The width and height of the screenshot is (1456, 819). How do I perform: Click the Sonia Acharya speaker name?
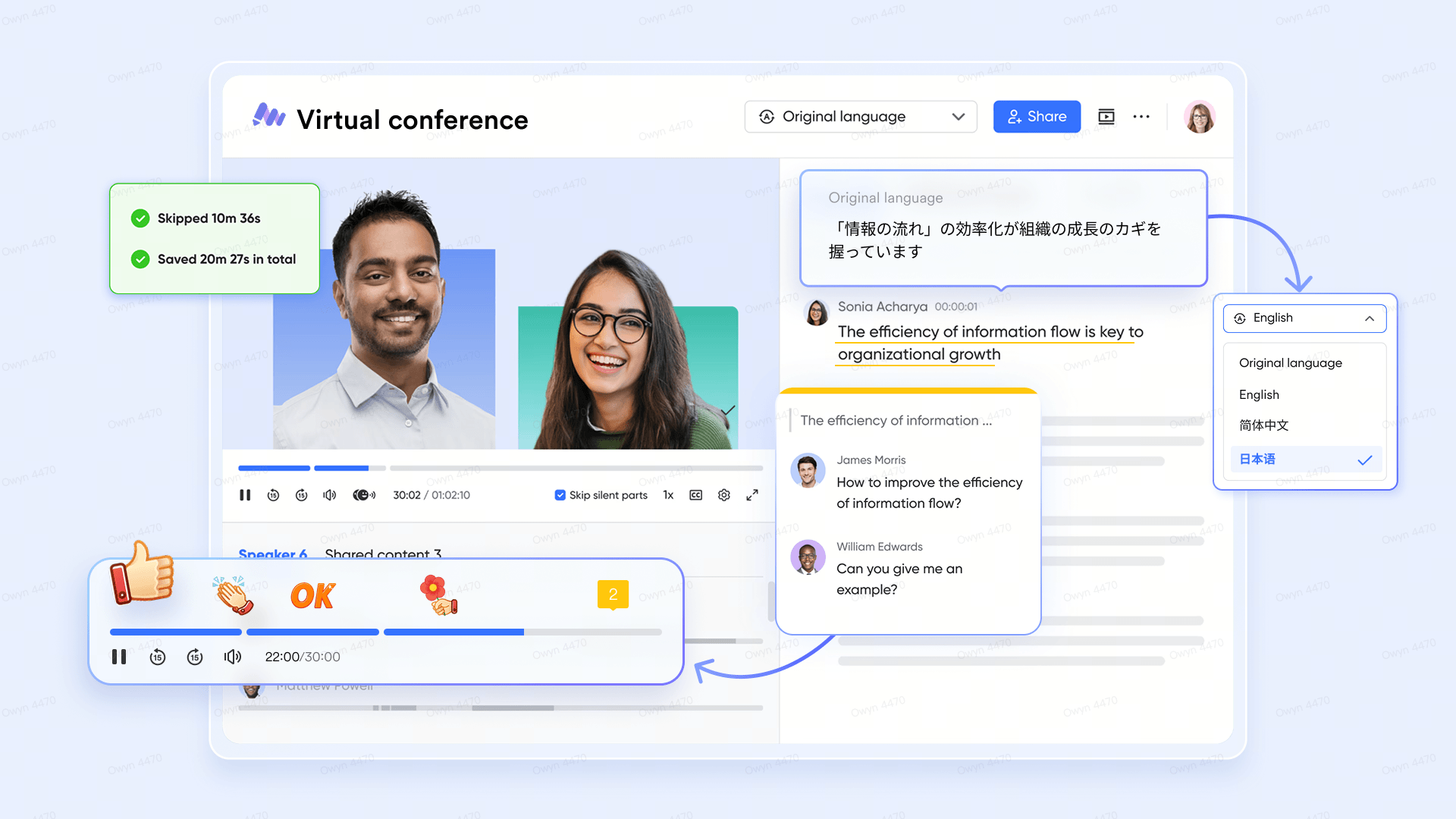pyautogui.click(x=883, y=306)
